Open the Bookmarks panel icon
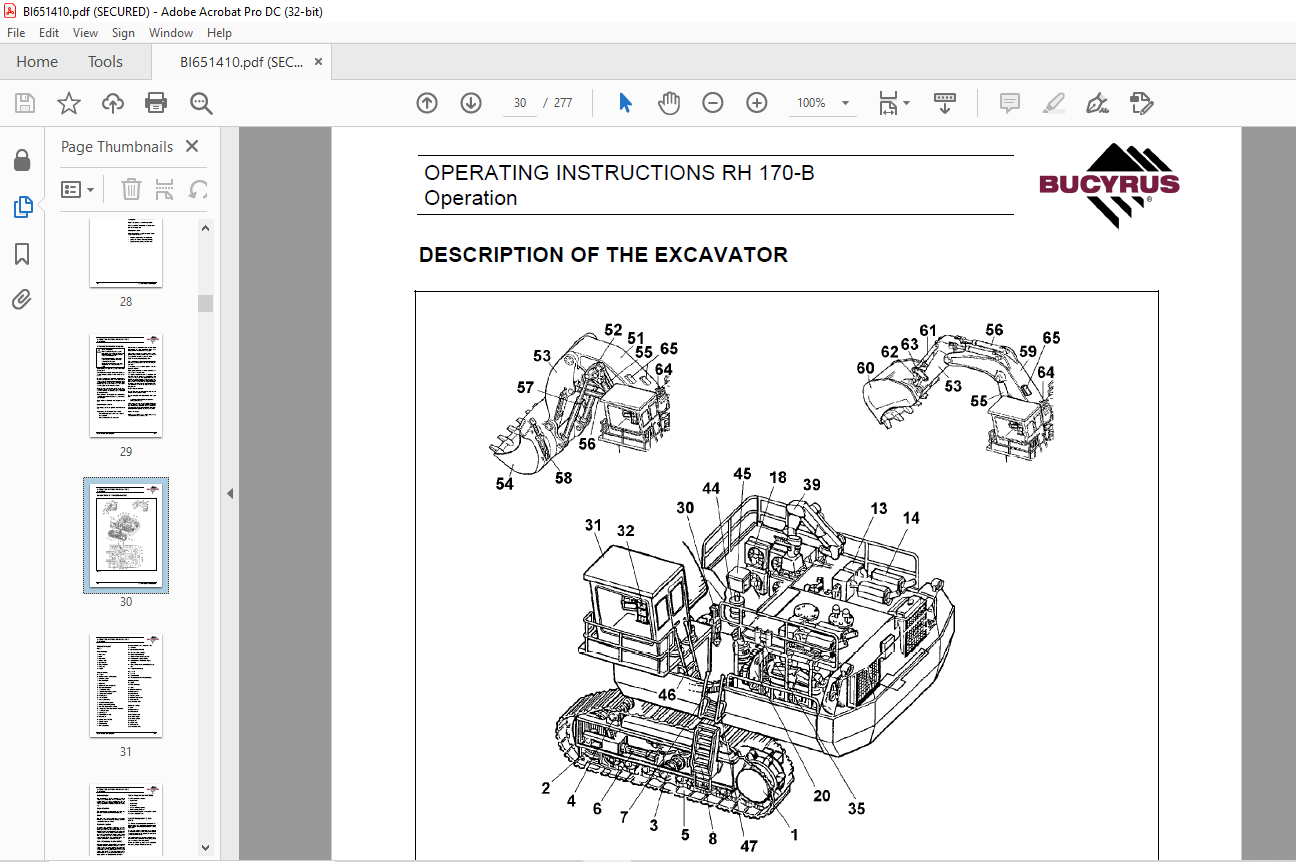Viewport: 1296px width, 862px height. coord(22,254)
